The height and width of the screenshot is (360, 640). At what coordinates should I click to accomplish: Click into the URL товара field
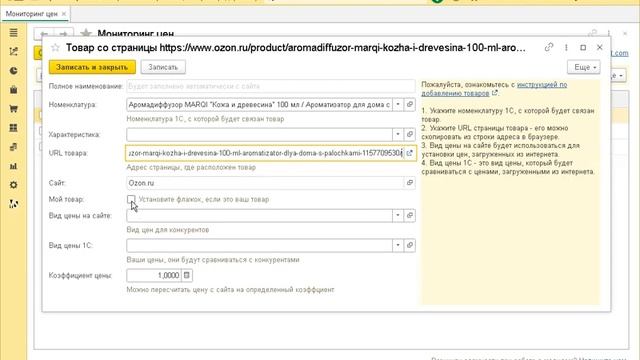coord(265,153)
